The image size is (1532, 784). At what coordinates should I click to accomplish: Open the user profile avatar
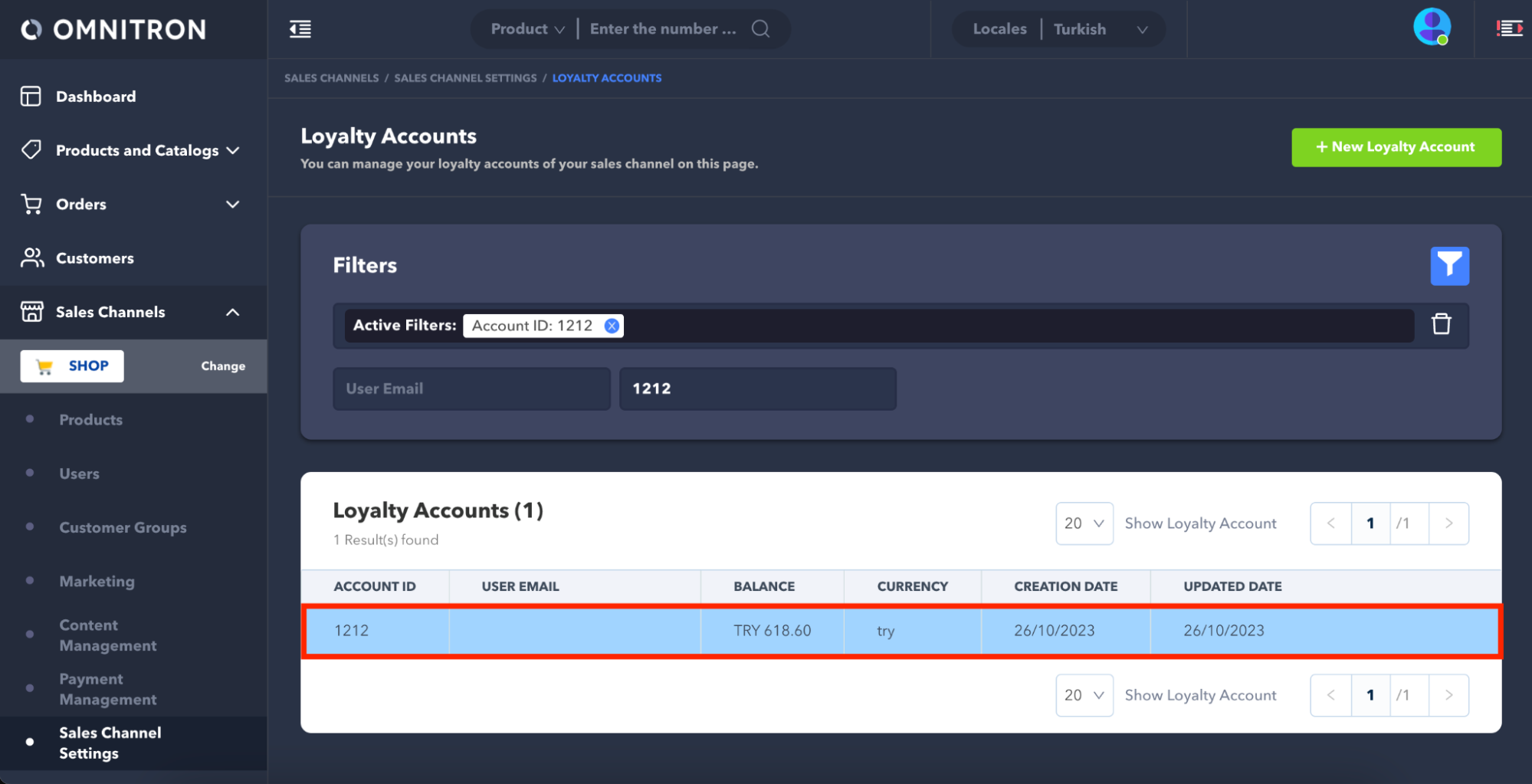coord(1431,28)
